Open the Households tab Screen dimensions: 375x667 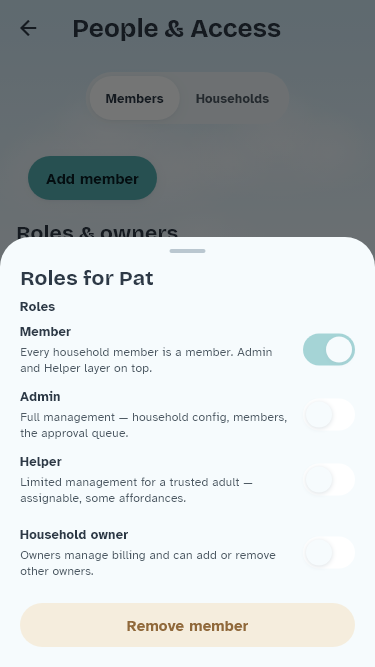(232, 98)
